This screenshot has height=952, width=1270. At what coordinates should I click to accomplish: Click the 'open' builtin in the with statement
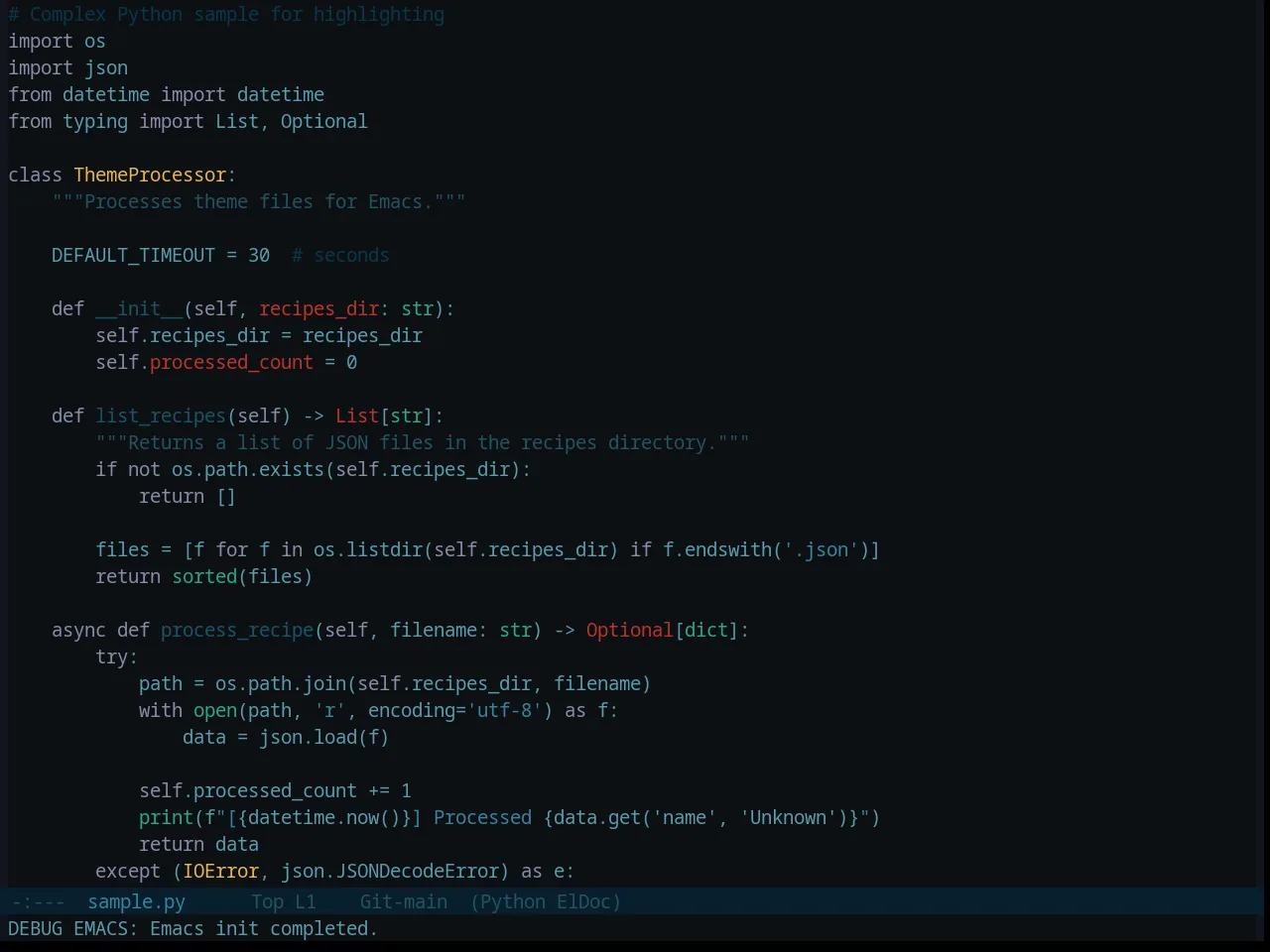(215, 710)
